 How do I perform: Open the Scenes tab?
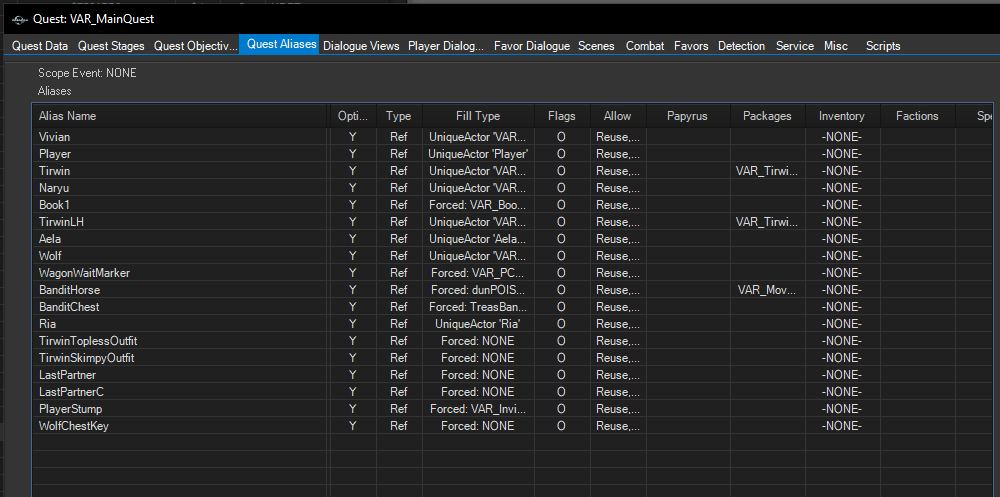[596, 46]
